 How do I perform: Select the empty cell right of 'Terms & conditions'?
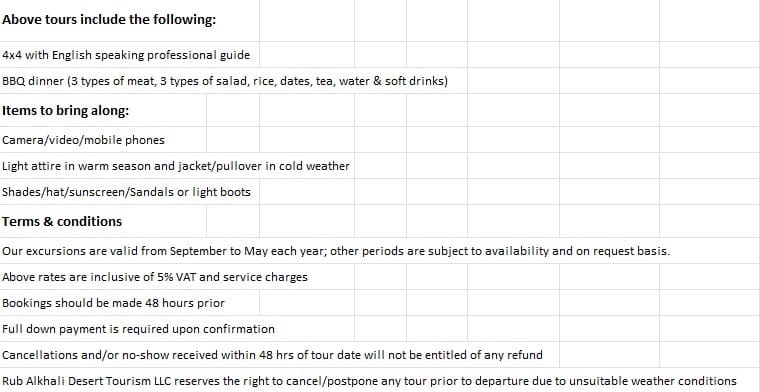[x=233, y=221]
